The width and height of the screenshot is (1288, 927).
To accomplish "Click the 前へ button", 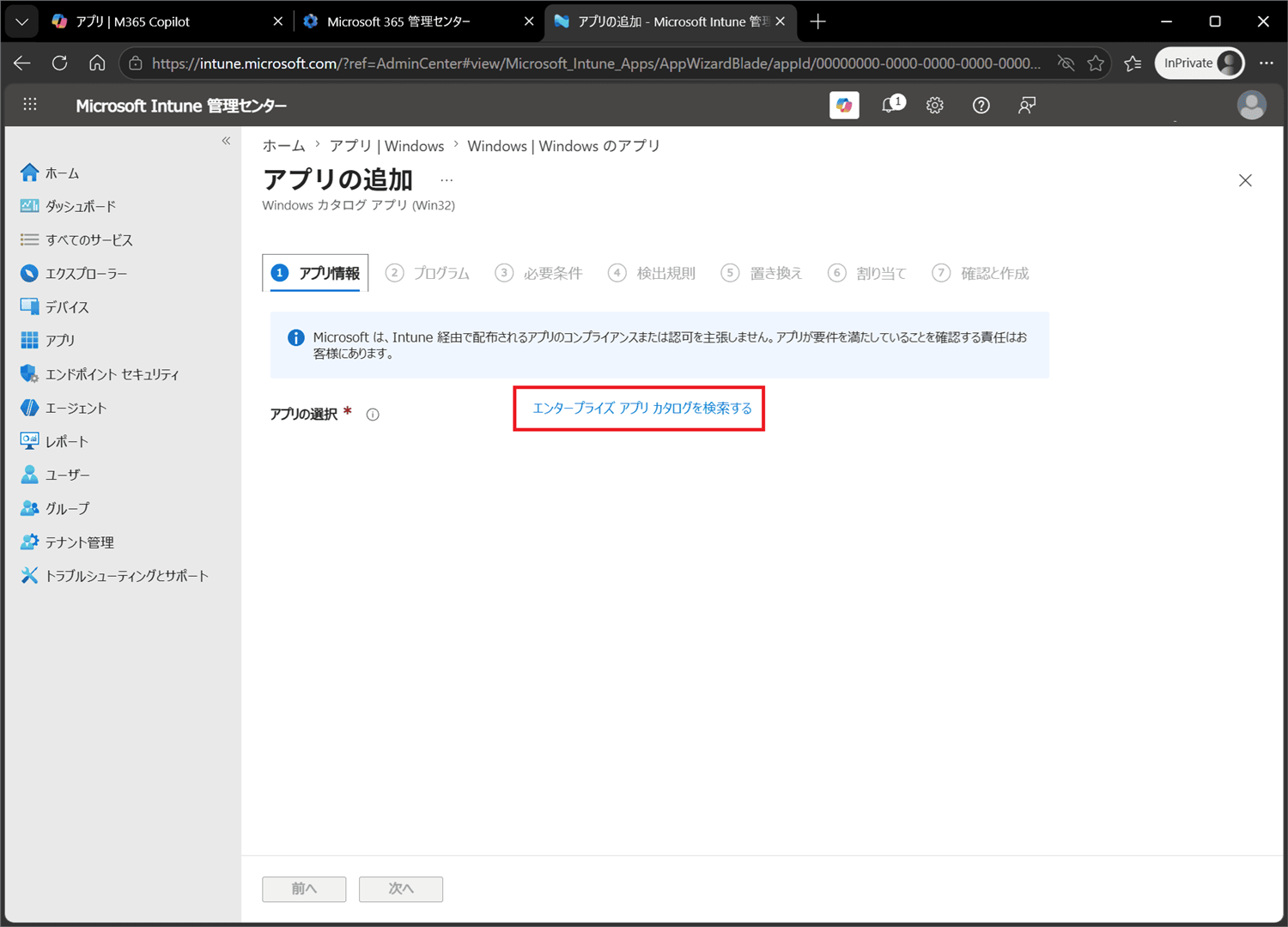I will click(x=304, y=889).
